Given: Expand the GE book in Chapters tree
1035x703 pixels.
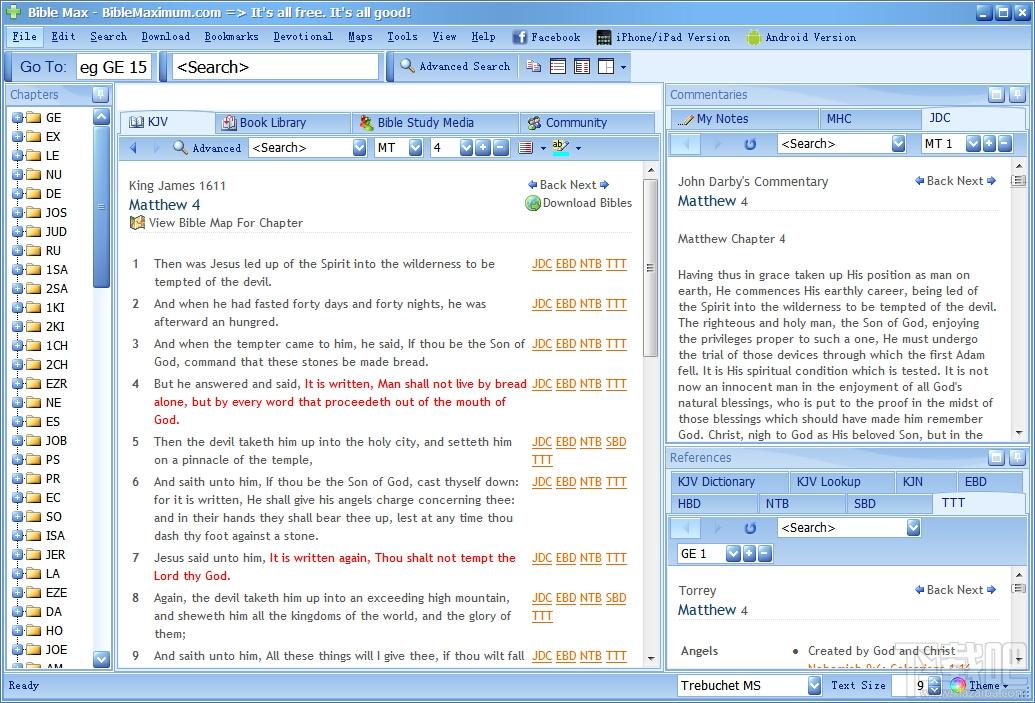Looking at the screenshot, I should (18, 117).
